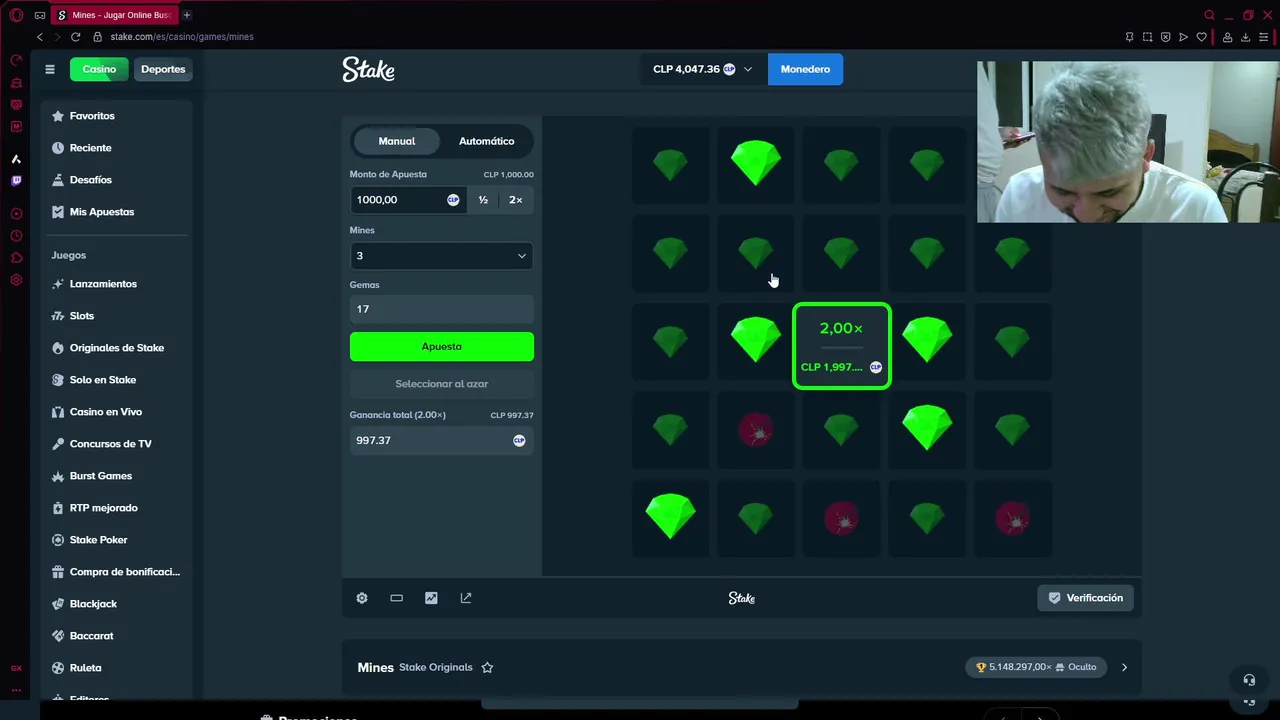Open Originales de Stake
1280x720 pixels.
point(116,348)
